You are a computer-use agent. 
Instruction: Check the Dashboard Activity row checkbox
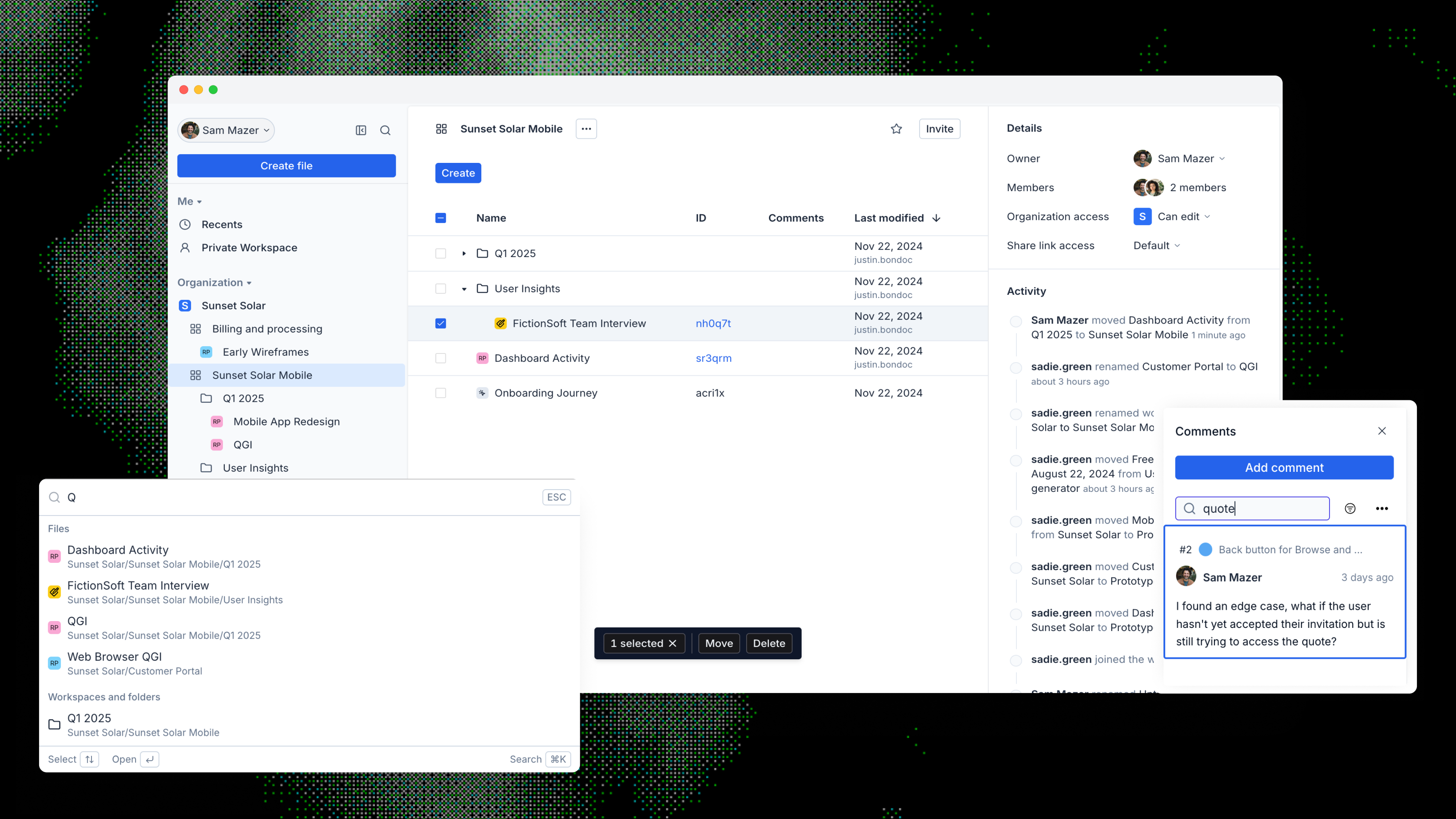point(440,358)
